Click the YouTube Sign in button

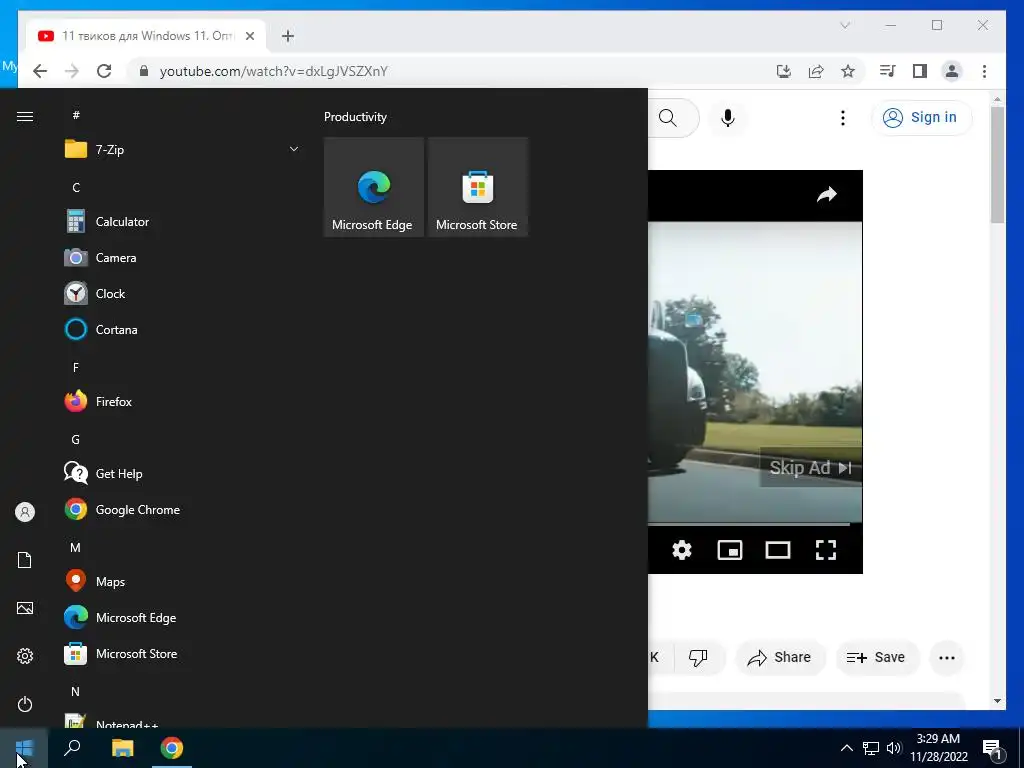coord(921,118)
